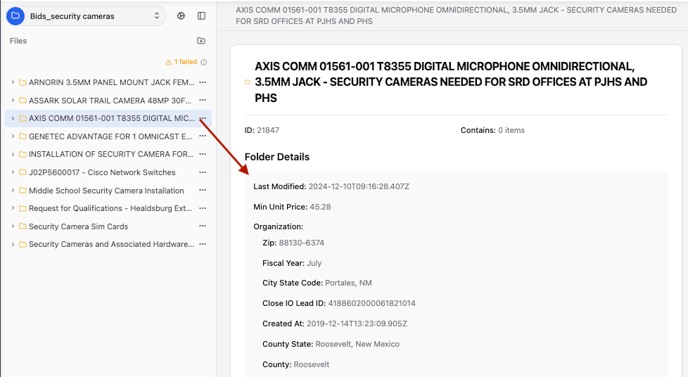
Task: Select J02P5600017 - Cisco Network Switches
Action: point(102,172)
